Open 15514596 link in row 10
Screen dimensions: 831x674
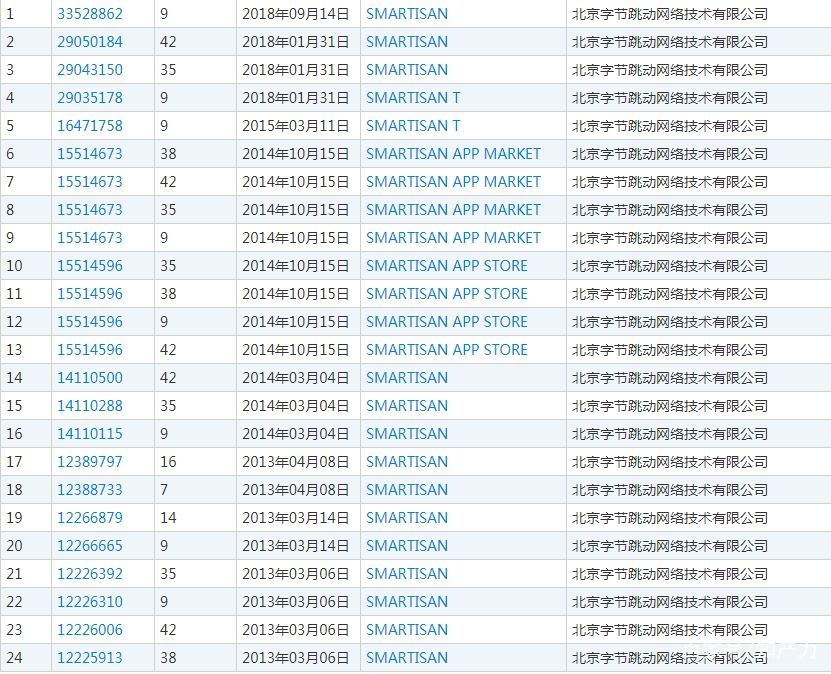(90, 266)
